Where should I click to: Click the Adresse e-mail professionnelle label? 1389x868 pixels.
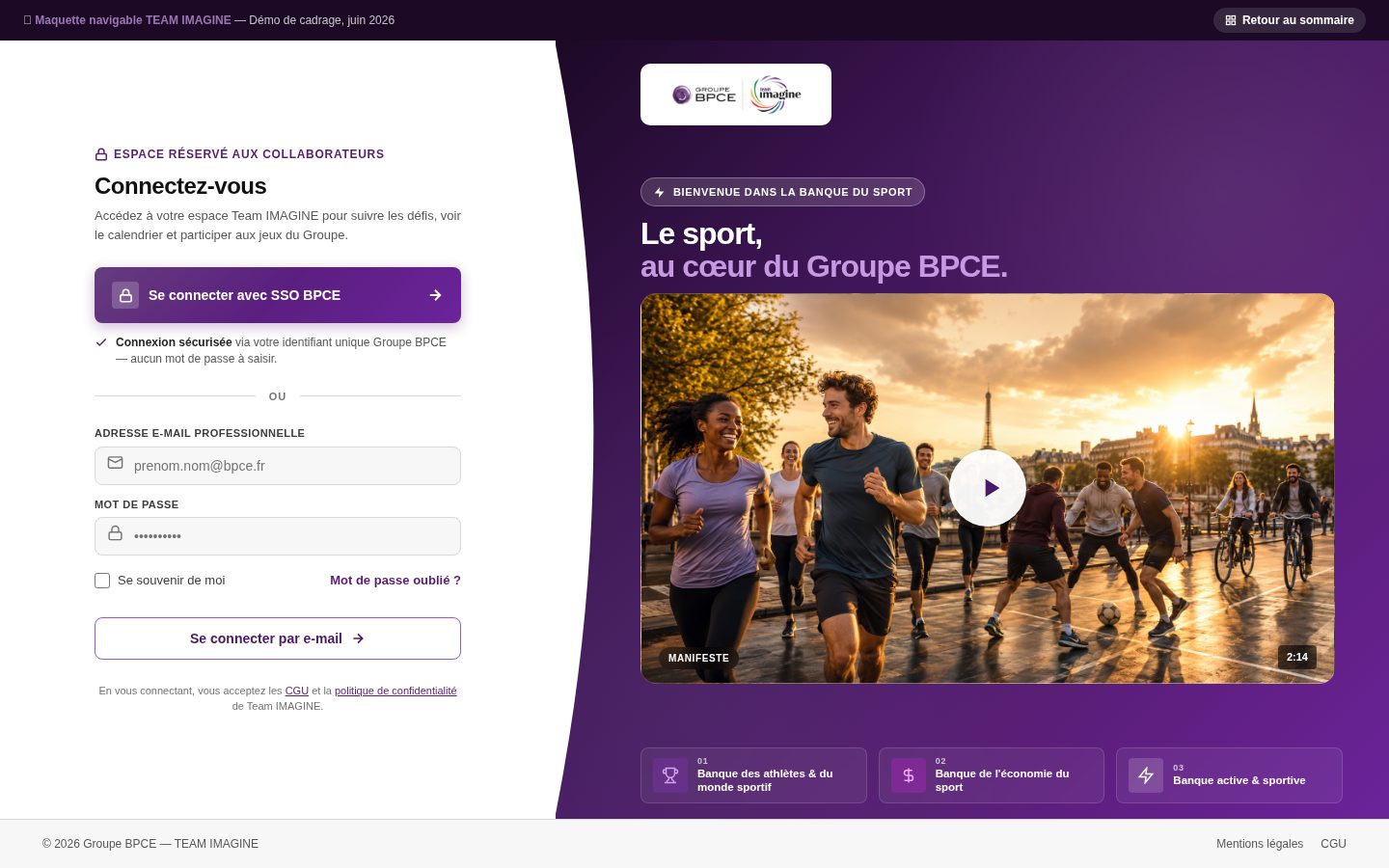[x=200, y=433]
